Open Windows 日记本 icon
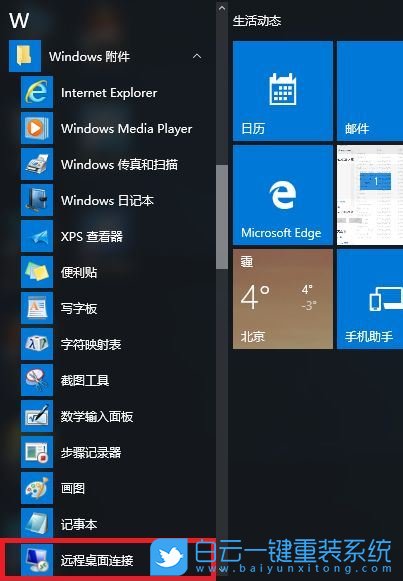This screenshot has height=581, width=403. point(37,200)
